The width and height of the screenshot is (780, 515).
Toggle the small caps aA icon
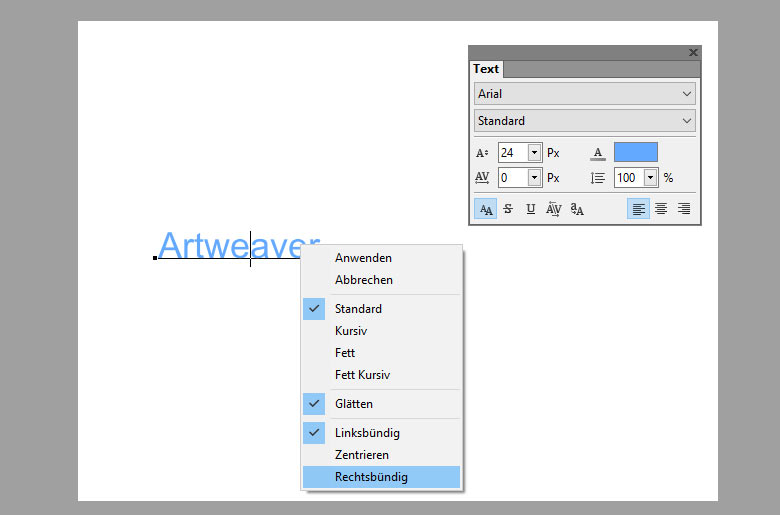pos(577,209)
